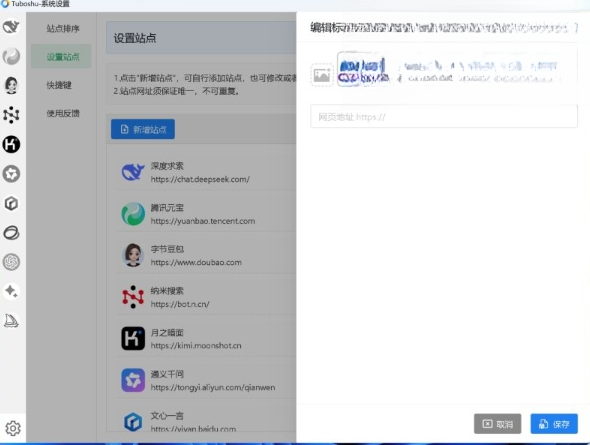This screenshot has width=590, height=445.
Task: Click 设置站点 panel header text
Action: click(x=135, y=38)
